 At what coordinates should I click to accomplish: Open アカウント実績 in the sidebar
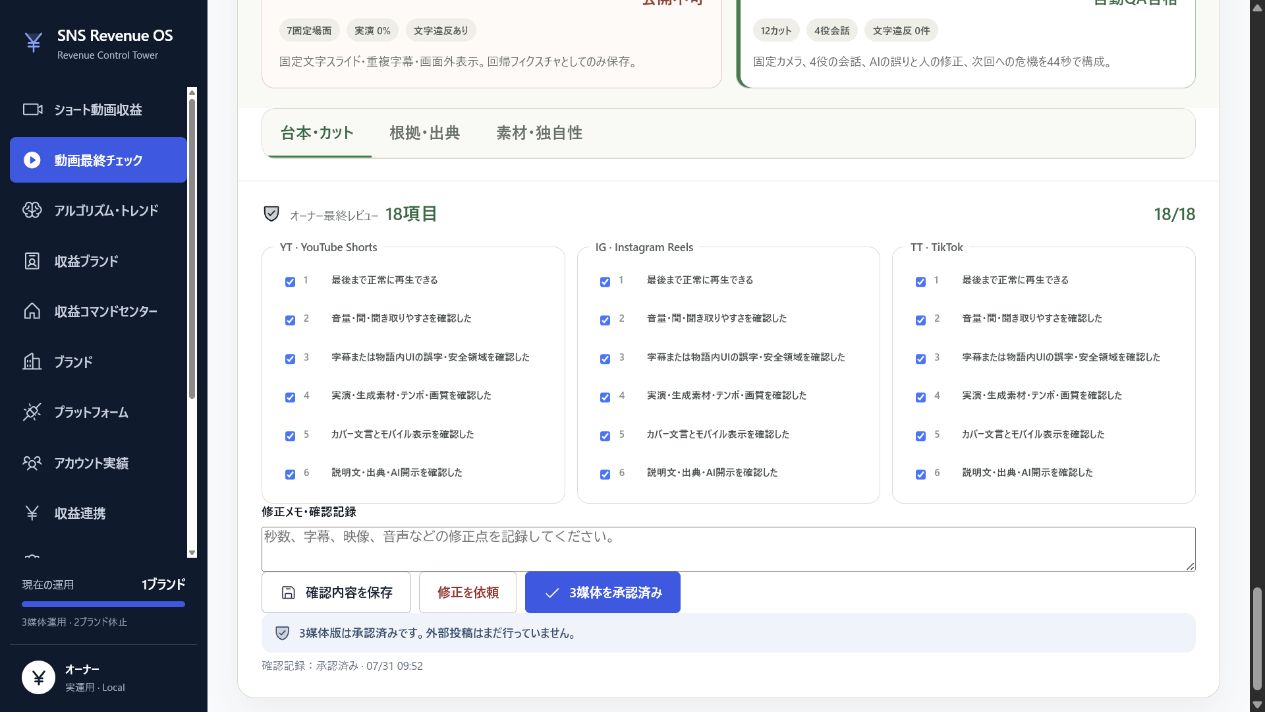point(98,463)
